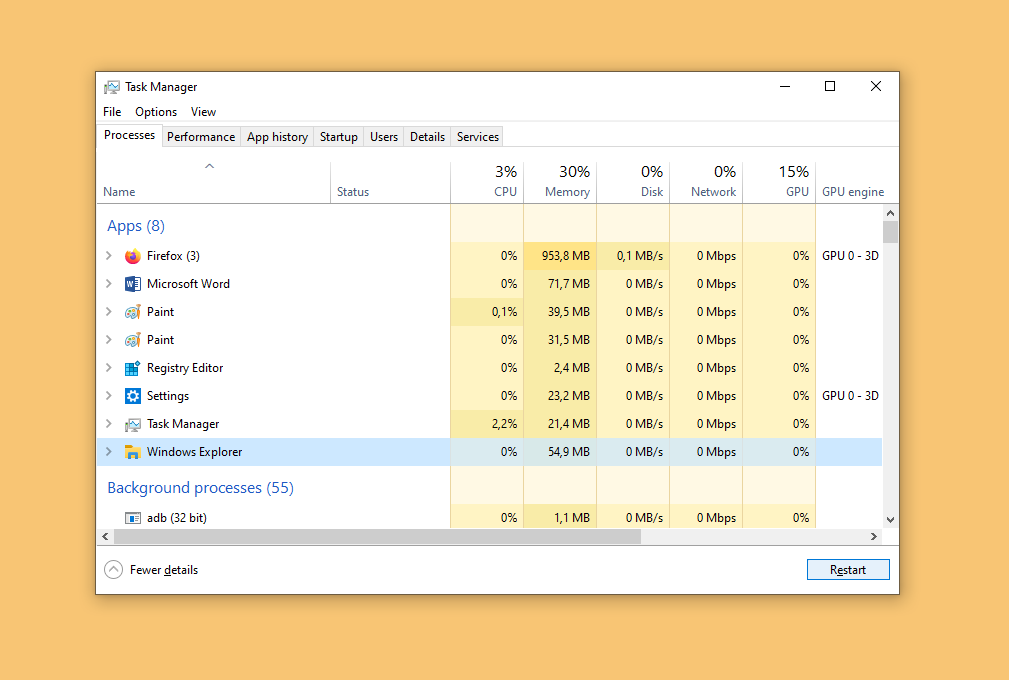Click the Paint icon in the 31,5 MB row
Screen dimensions: 1009x680
(x=133, y=340)
